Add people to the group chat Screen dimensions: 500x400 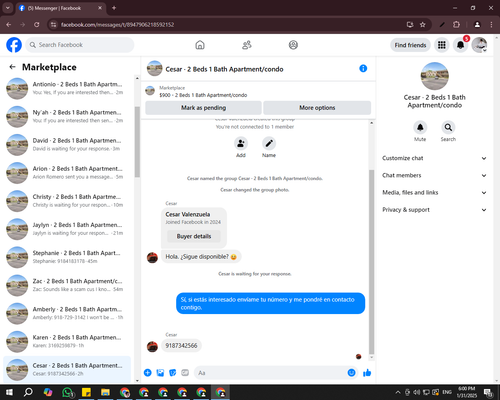(241, 144)
